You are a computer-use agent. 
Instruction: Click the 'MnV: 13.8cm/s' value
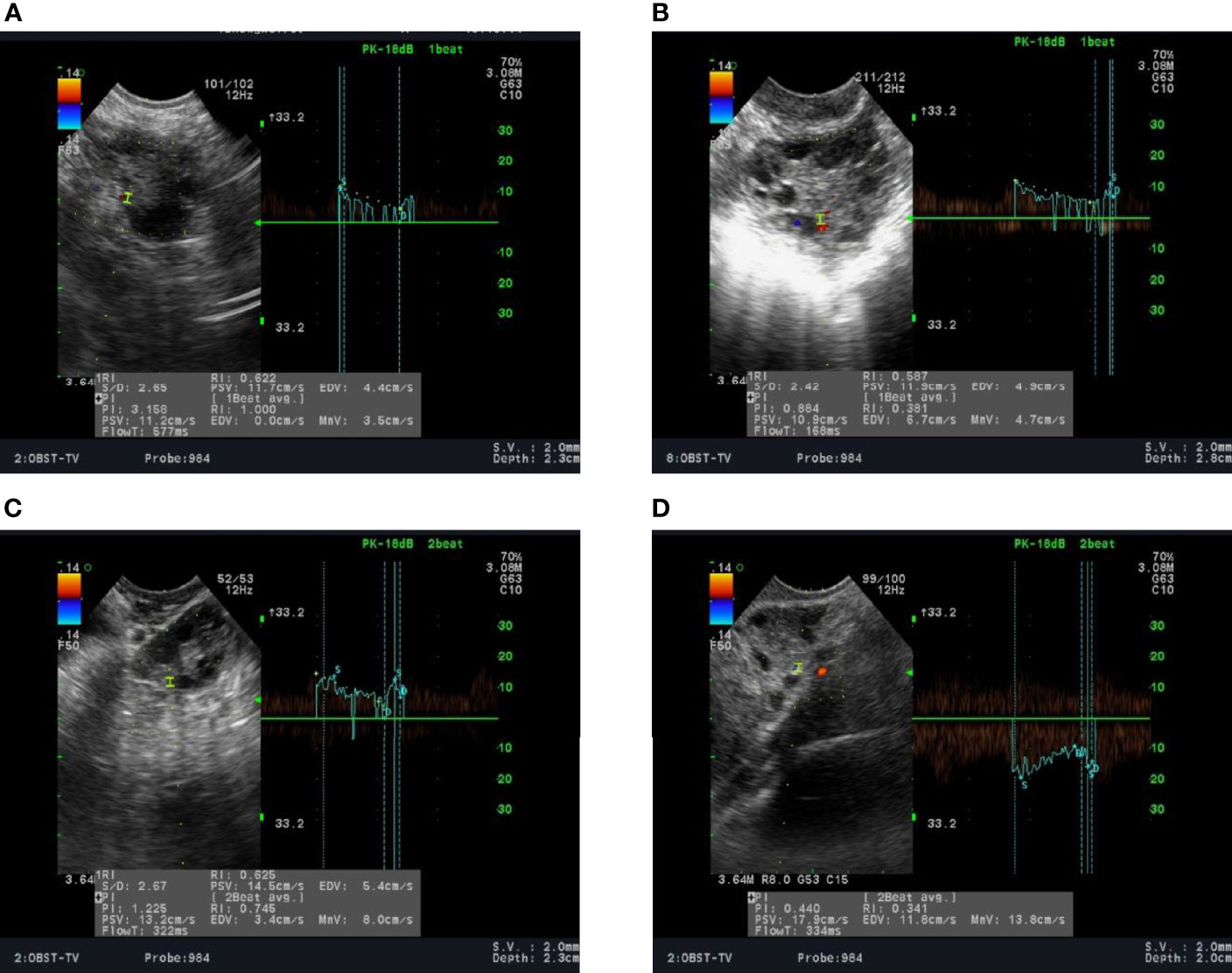tap(1018, 920)
